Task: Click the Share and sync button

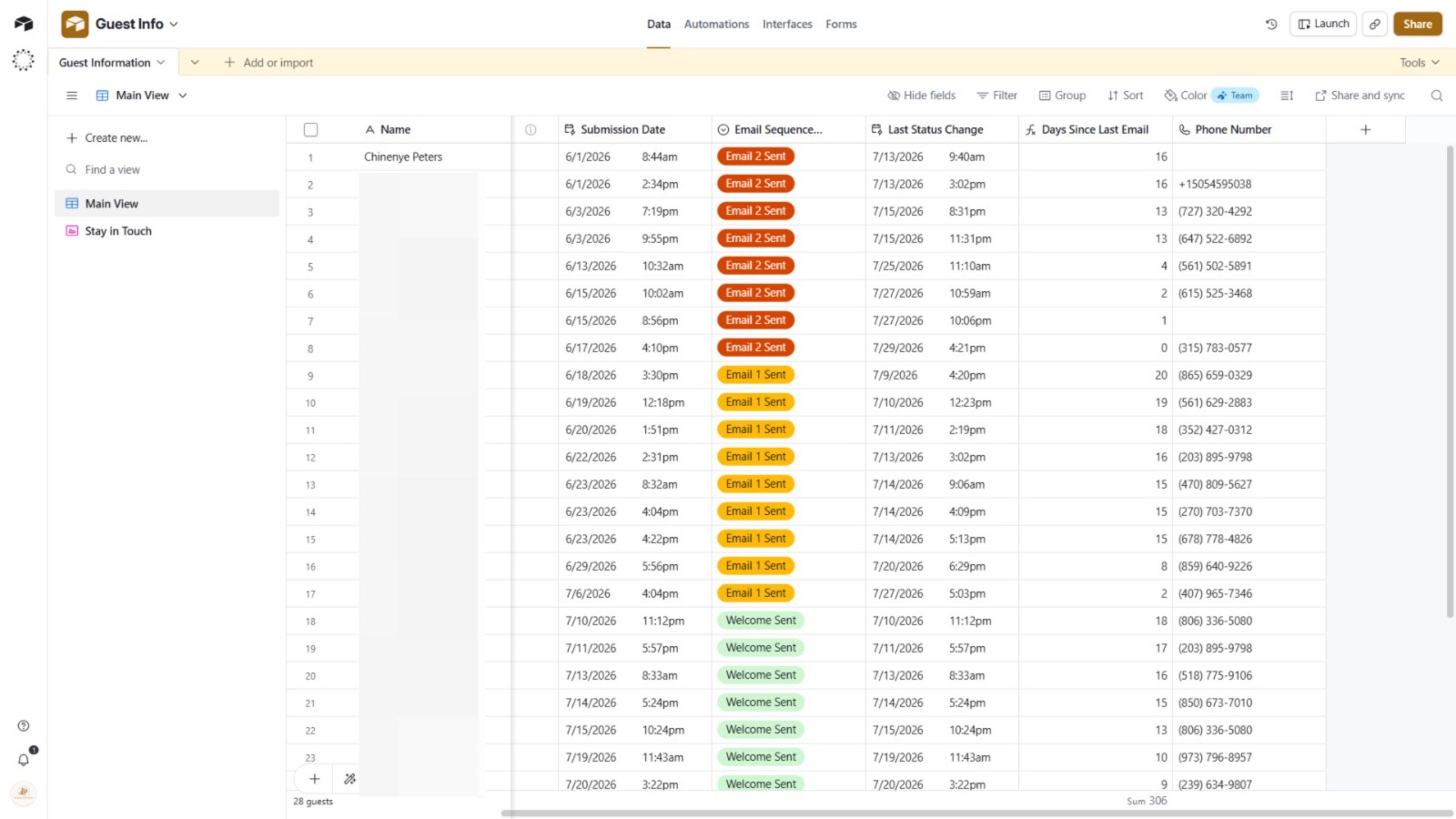Action: coord(1360,96)
